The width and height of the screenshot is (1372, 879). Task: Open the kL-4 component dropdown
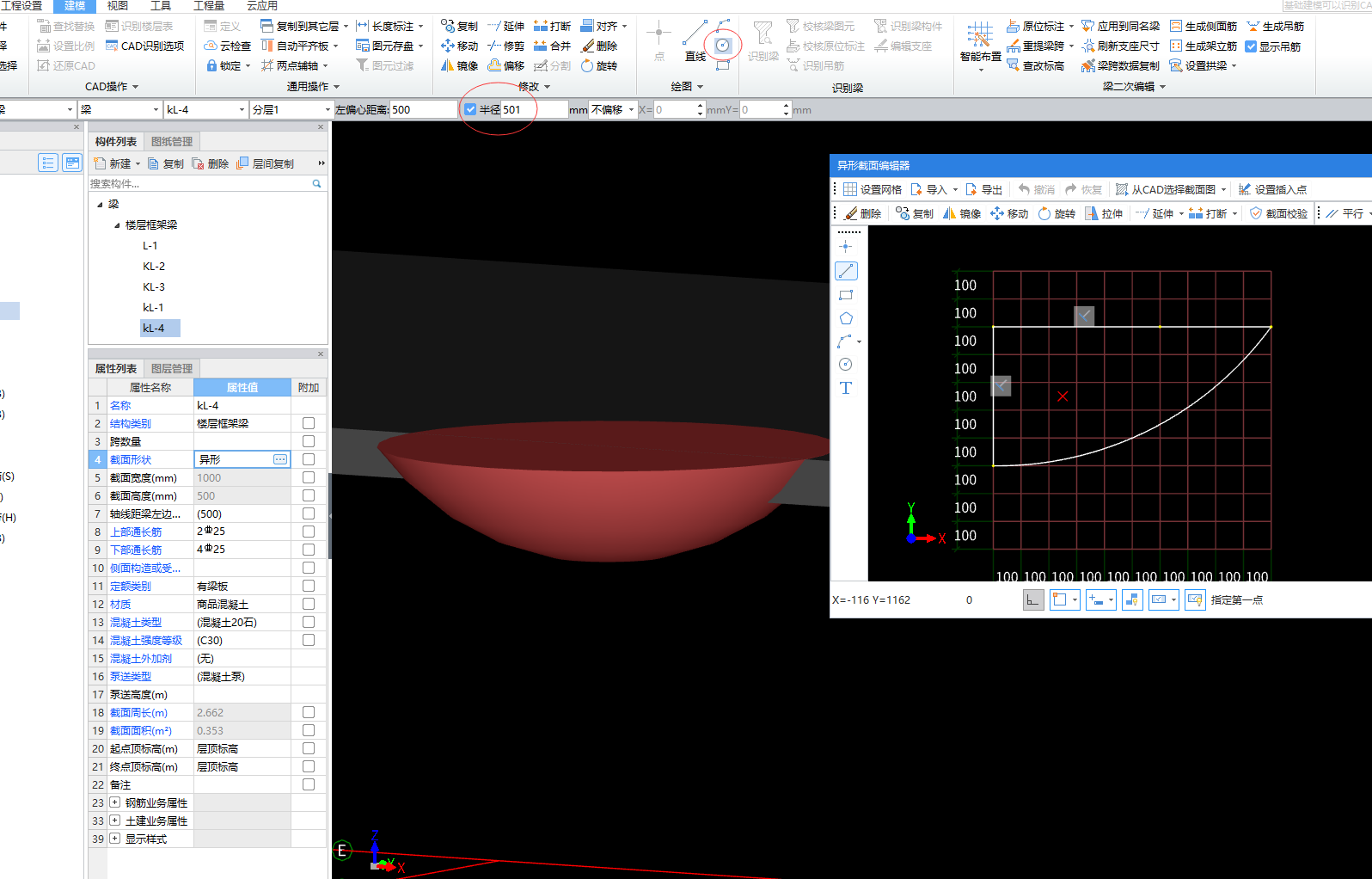click(241, 109)
